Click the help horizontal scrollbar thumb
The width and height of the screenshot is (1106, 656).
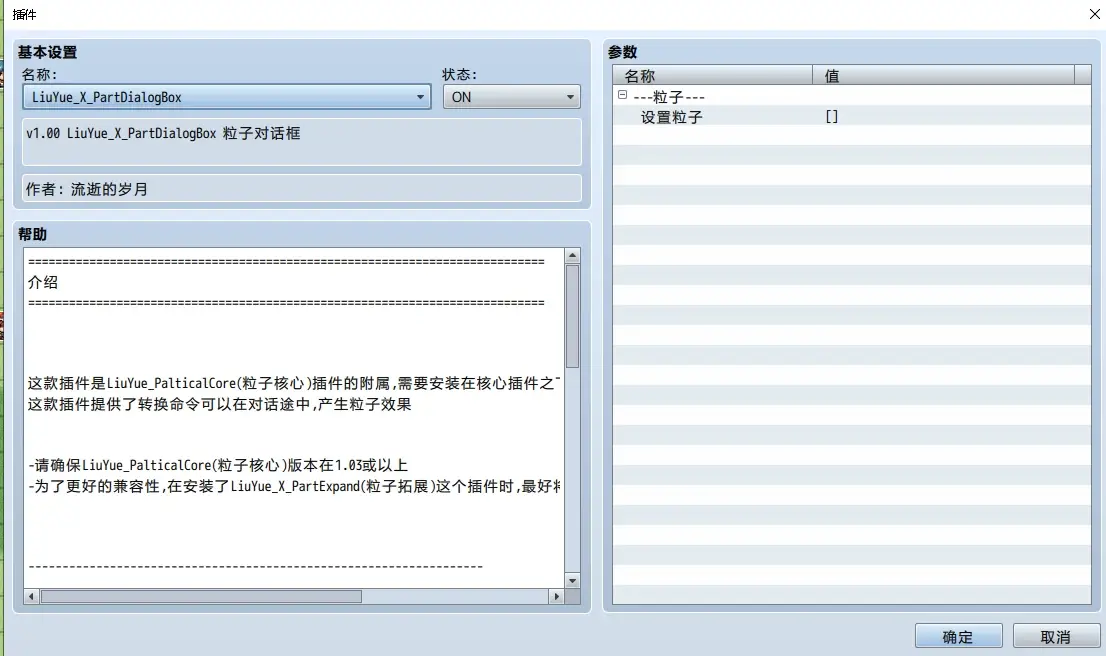coord(201,597)
